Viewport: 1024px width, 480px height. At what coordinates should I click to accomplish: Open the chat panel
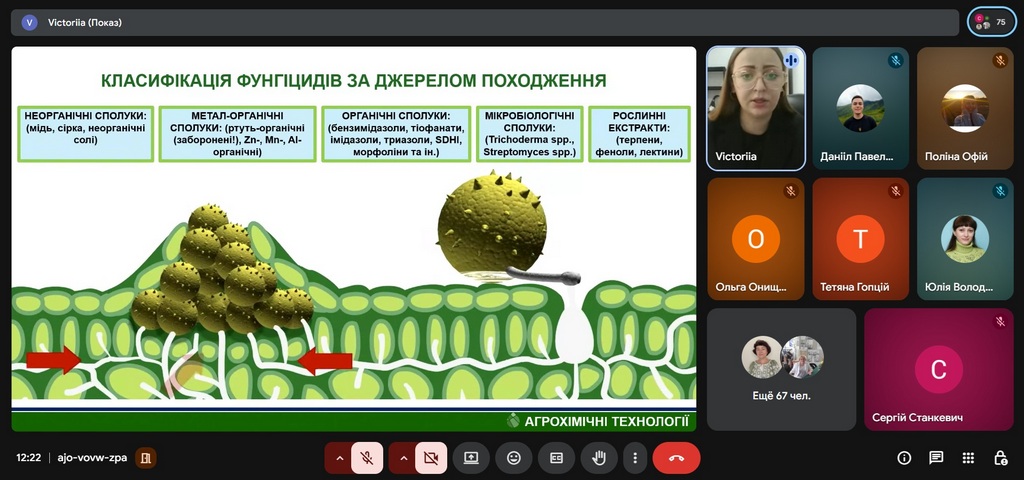(936, 458)
